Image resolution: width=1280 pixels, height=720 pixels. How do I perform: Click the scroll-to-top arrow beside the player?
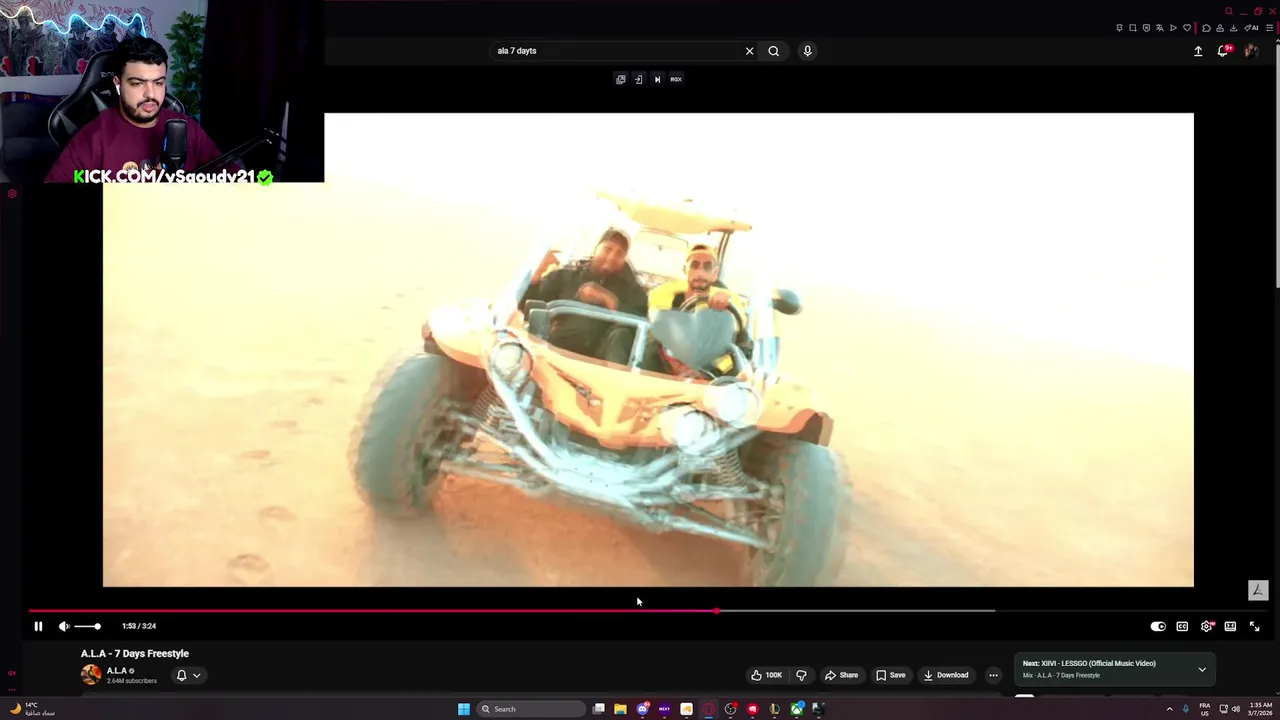pyautogui.click(x=1258, y=590)
